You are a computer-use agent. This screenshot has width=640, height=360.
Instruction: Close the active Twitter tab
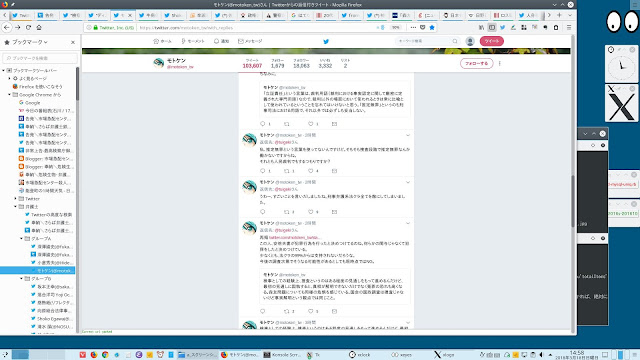click(130, 15)
